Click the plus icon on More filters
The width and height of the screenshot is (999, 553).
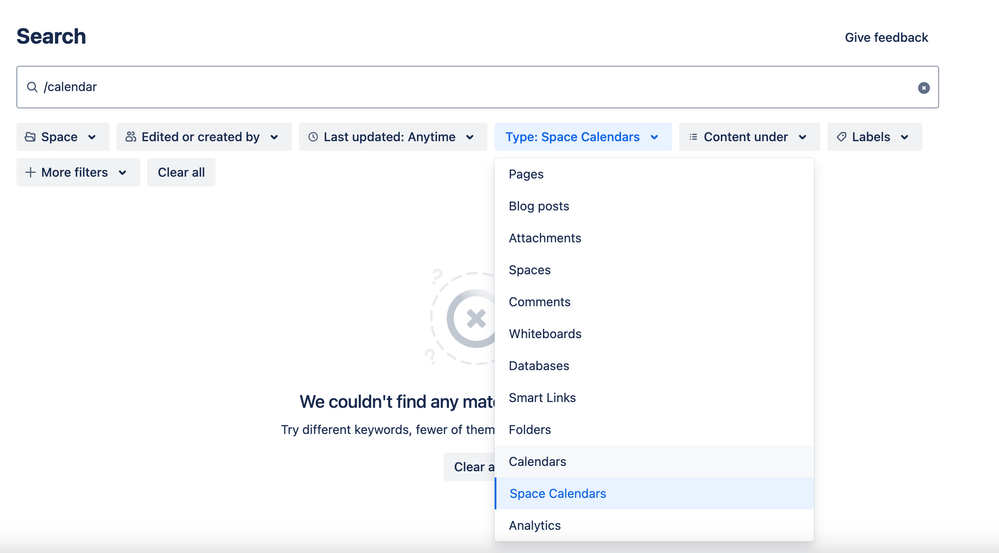tap(30, 173)
